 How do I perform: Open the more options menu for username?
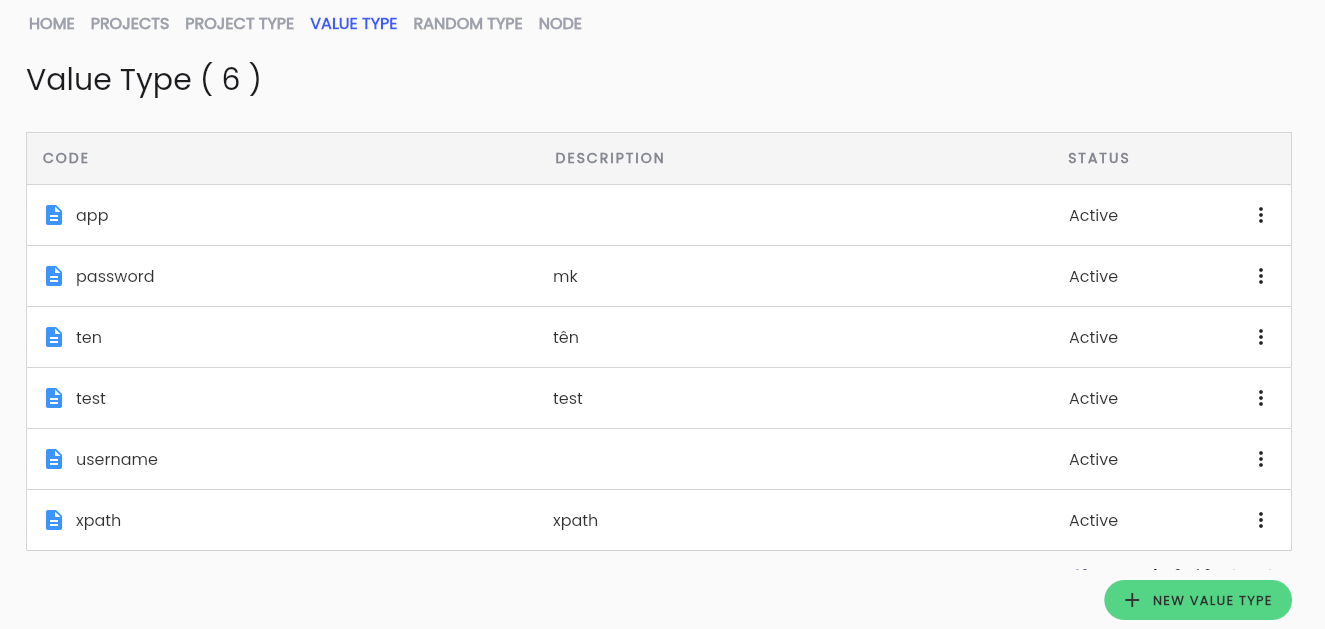(x=1261, y=459)
